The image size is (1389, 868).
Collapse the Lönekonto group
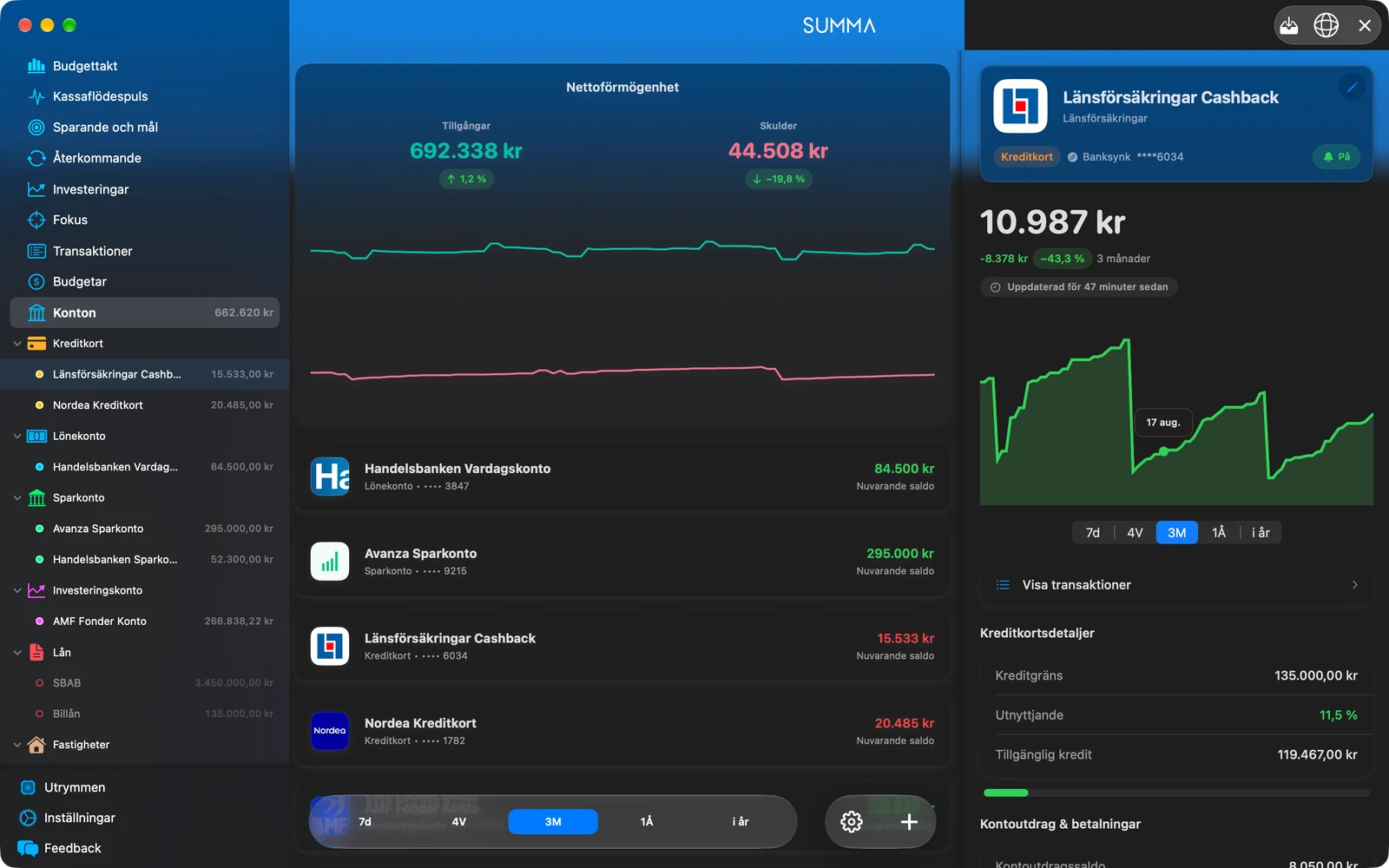point(17,436)
